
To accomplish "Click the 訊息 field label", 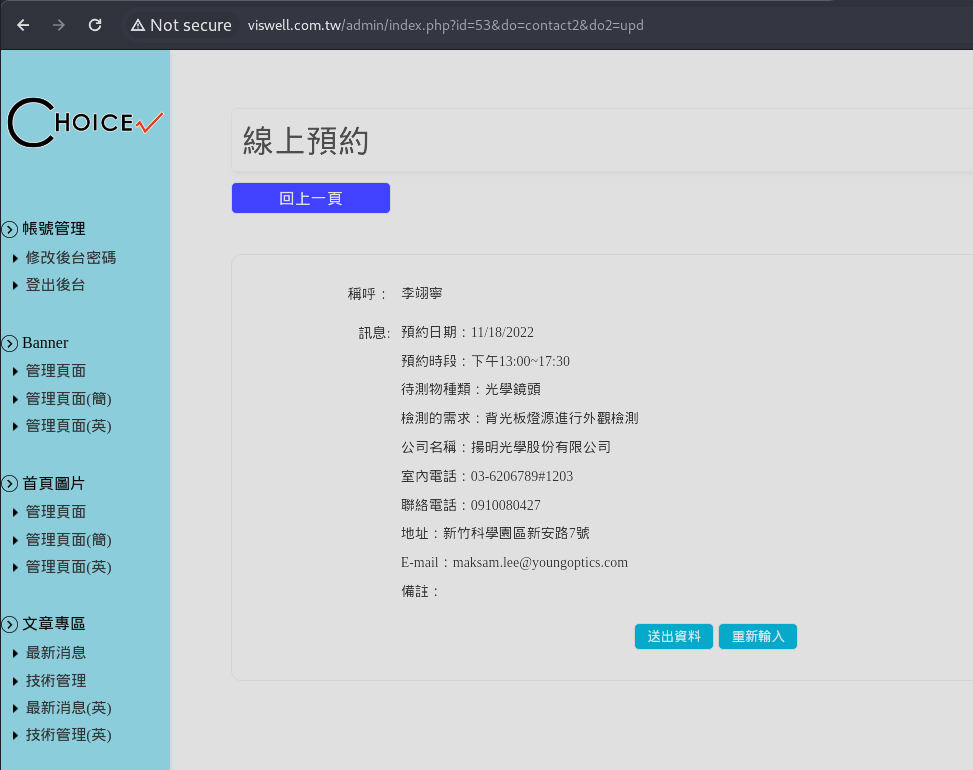I will pos(374,333).
